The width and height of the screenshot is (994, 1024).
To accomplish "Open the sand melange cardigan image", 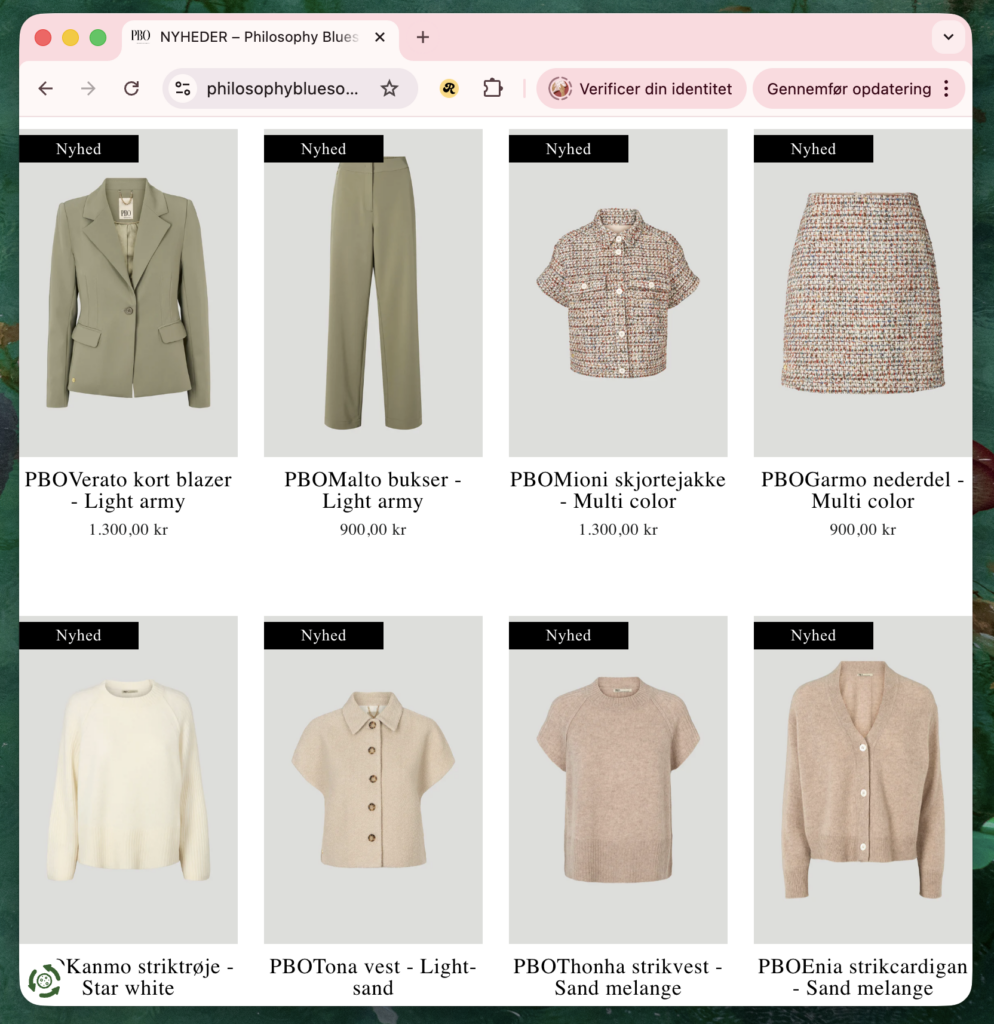I will coord(863,780).
